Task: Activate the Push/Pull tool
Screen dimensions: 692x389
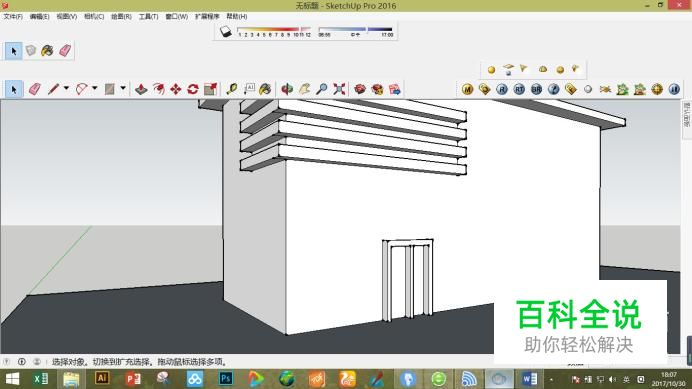Action: pos(141,89)
